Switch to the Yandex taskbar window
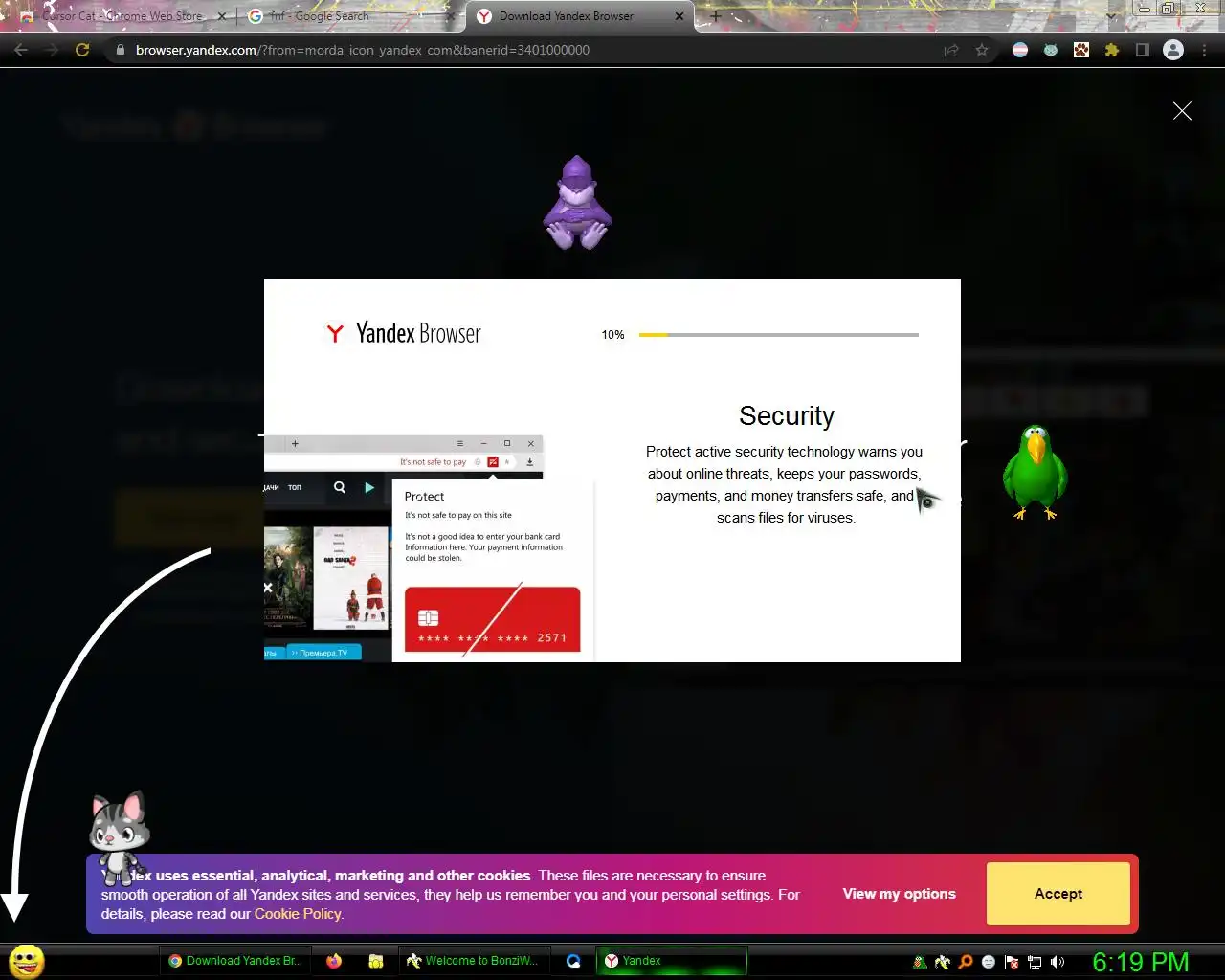Screen dimensions: 1225x980 coord(671,961)
